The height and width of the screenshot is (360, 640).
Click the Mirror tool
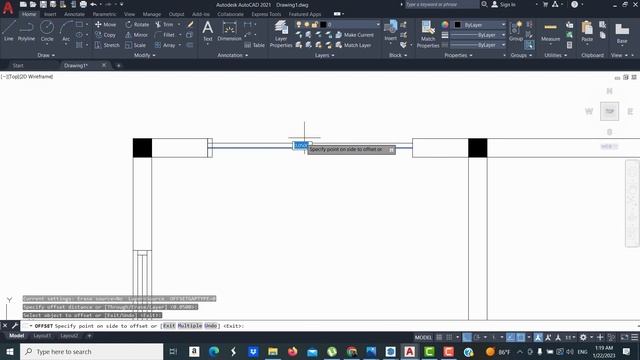click(x=136, y=35)
